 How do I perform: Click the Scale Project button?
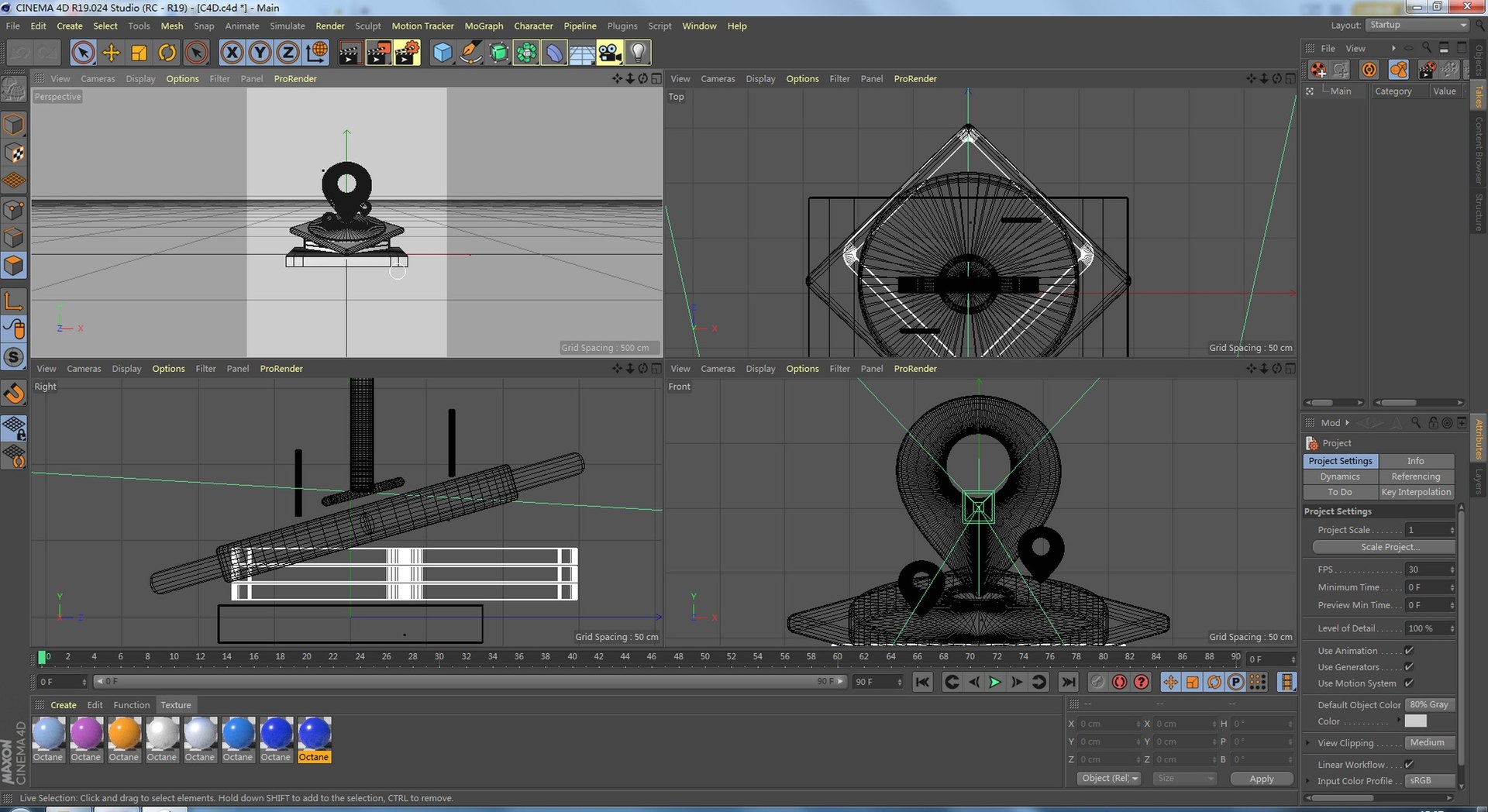[x=1384, y=547]
